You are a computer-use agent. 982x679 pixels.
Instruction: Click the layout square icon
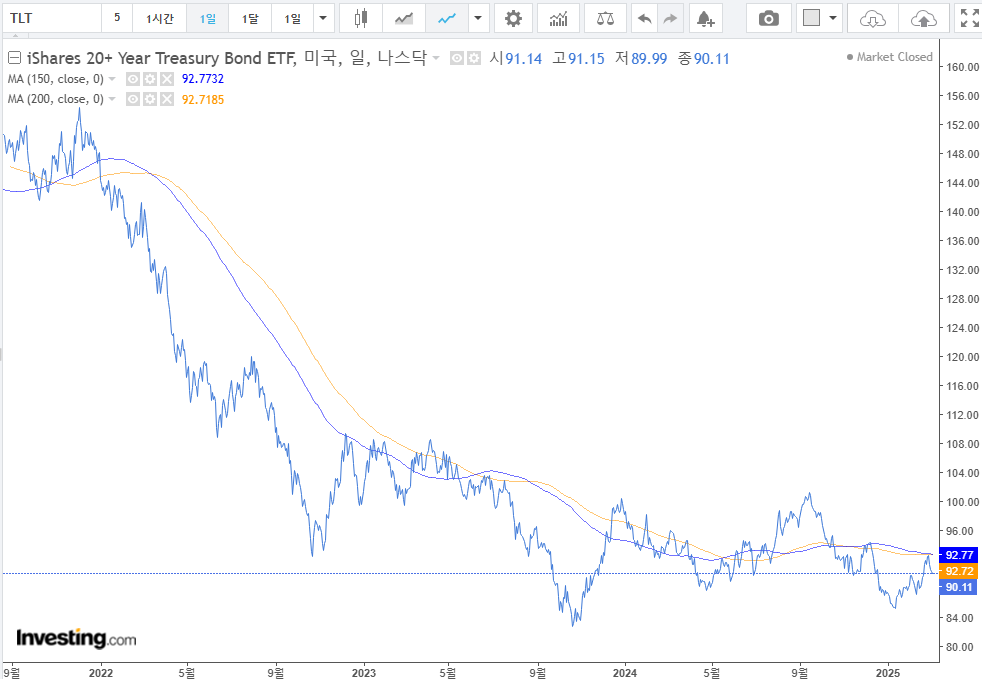(x=811, y=18)
